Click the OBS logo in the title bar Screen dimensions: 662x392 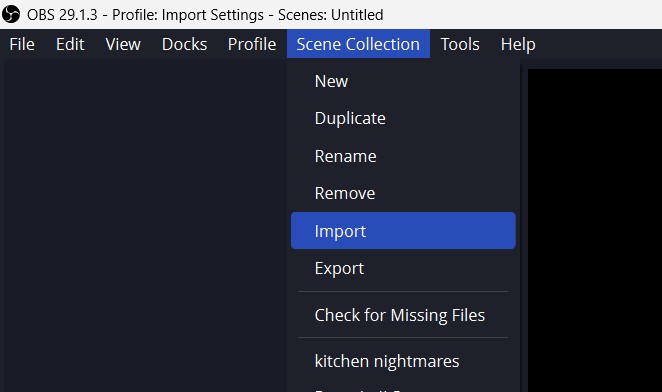[x=11, y=14]
